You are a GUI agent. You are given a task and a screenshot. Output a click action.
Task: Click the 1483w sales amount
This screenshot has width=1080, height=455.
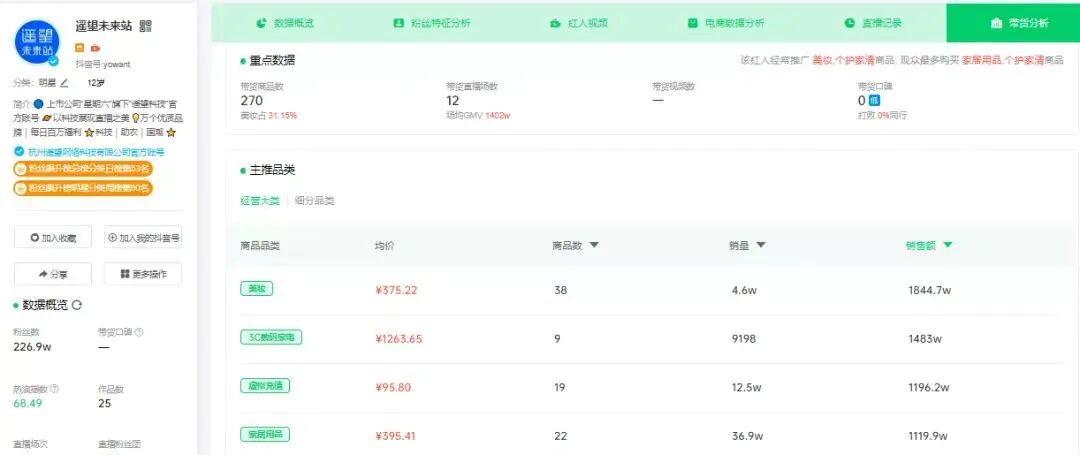point(925,339)
